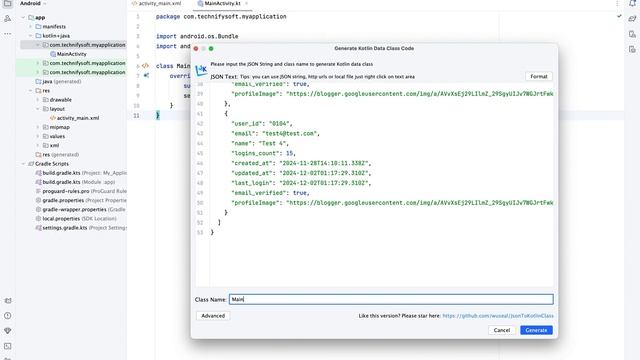Open the Problems tool window icon
Viewport: 640px width, 360px height.
pyautogui.click(x=7, y=316)
